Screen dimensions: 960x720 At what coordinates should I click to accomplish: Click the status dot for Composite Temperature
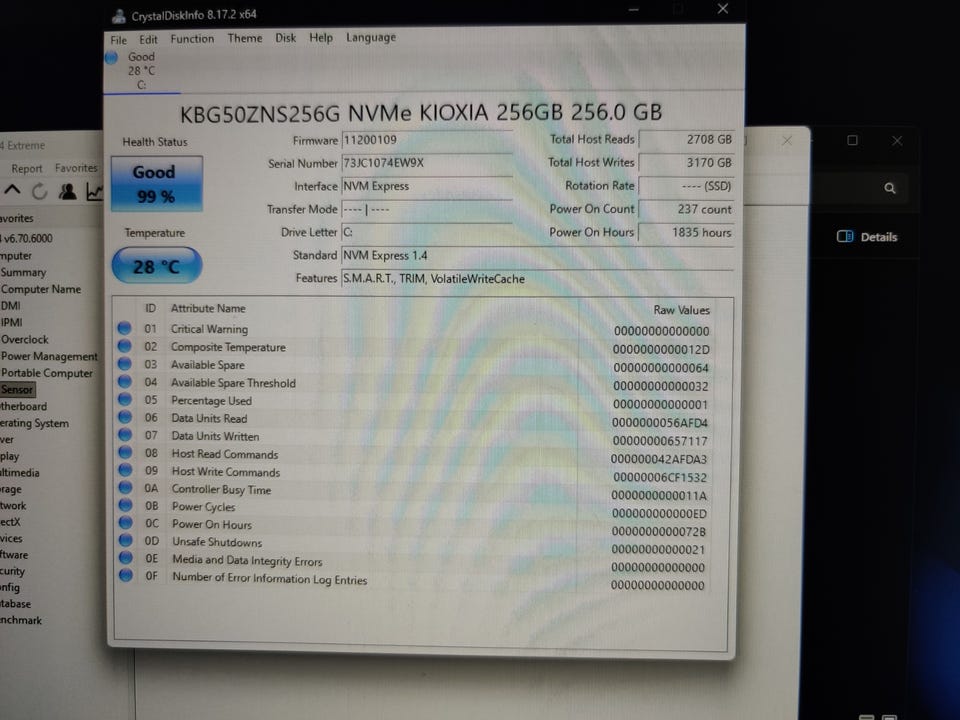coord(124,347)
